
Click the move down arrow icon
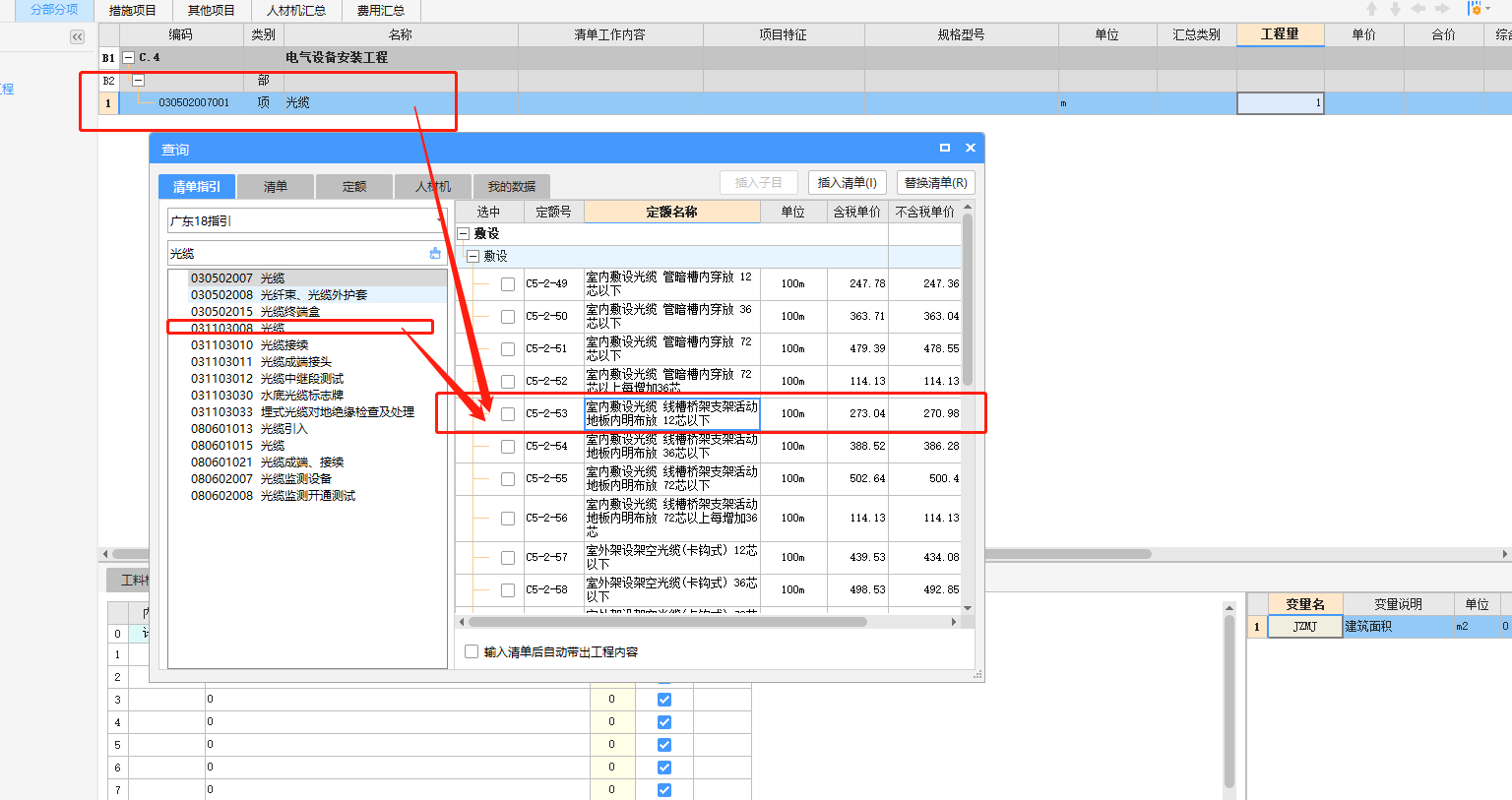point(1395,9)
